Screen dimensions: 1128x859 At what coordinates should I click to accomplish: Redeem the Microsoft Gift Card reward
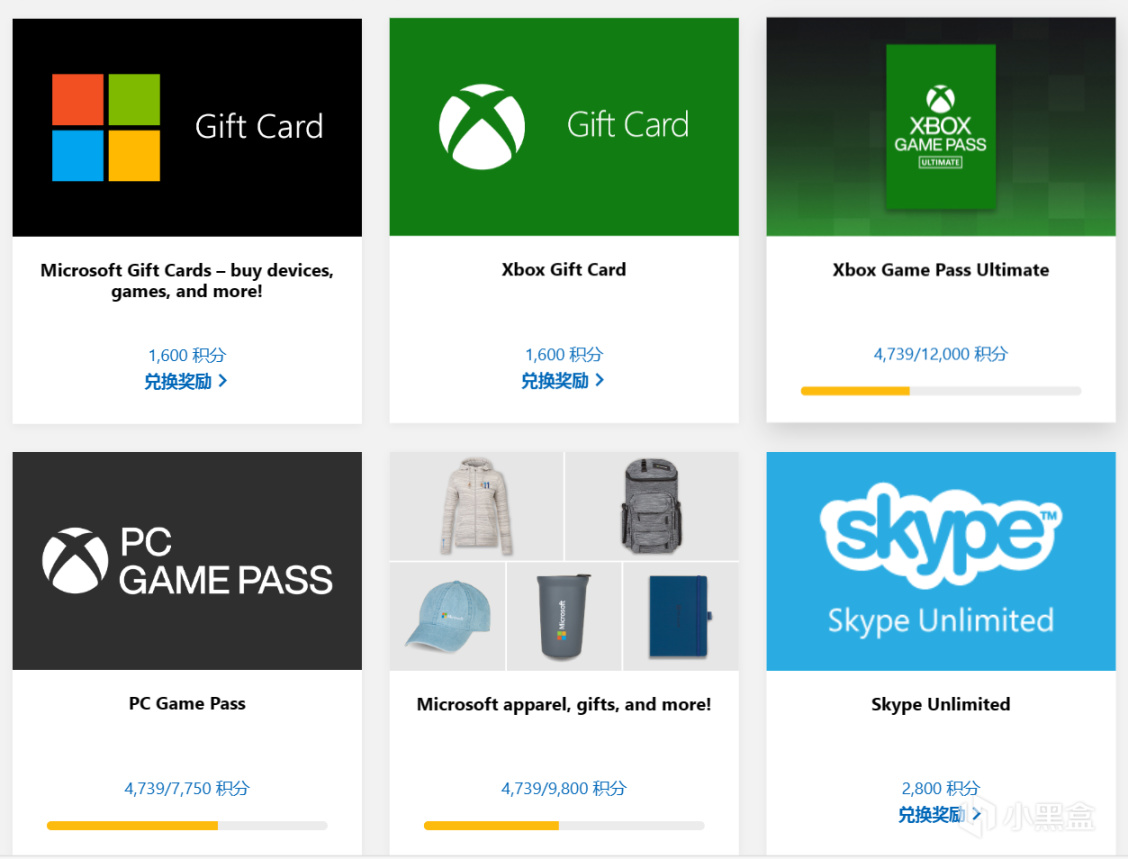click(x=186, y=381)
